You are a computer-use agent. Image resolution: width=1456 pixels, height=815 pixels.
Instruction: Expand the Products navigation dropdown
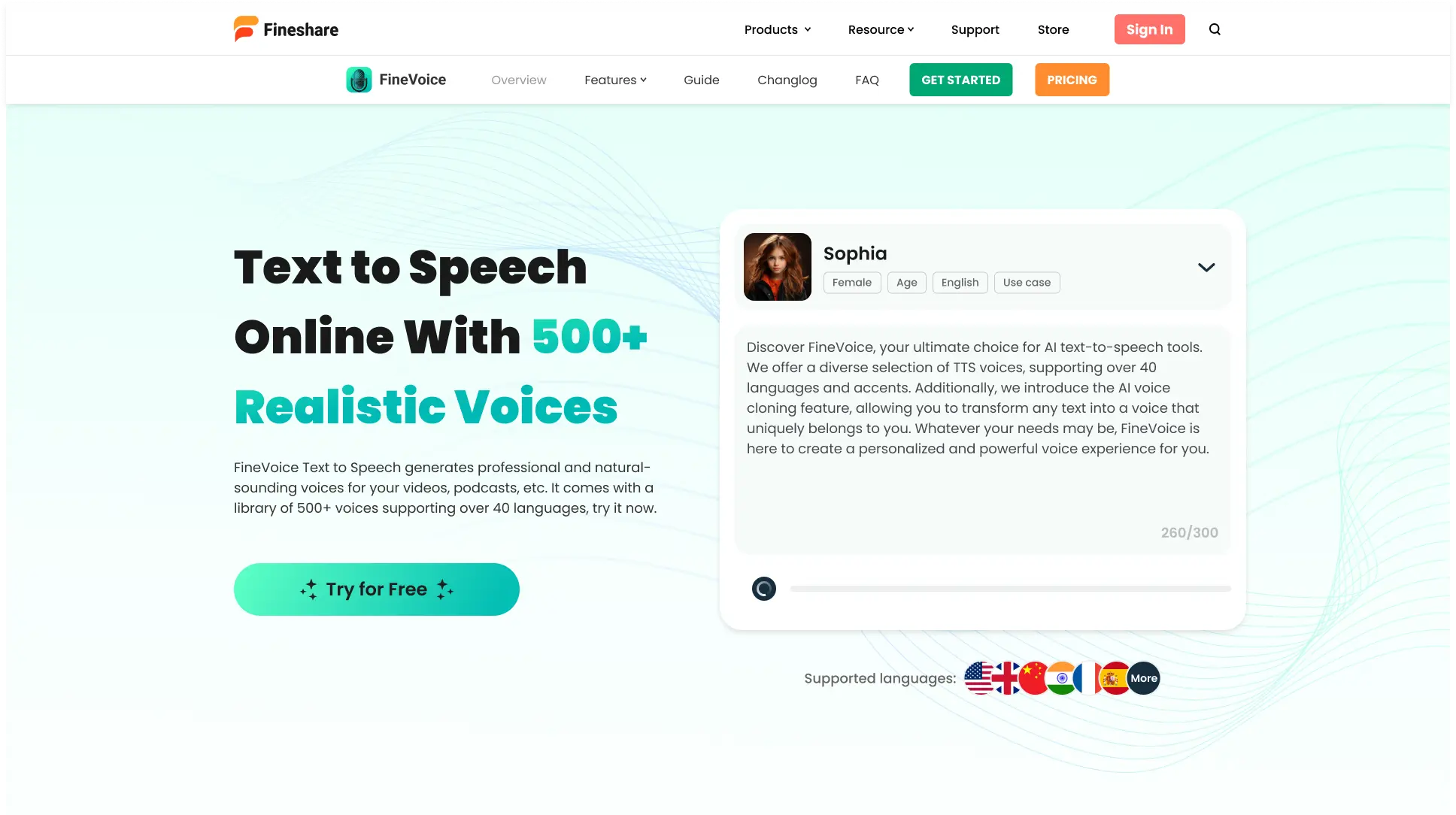click(777, 29)
